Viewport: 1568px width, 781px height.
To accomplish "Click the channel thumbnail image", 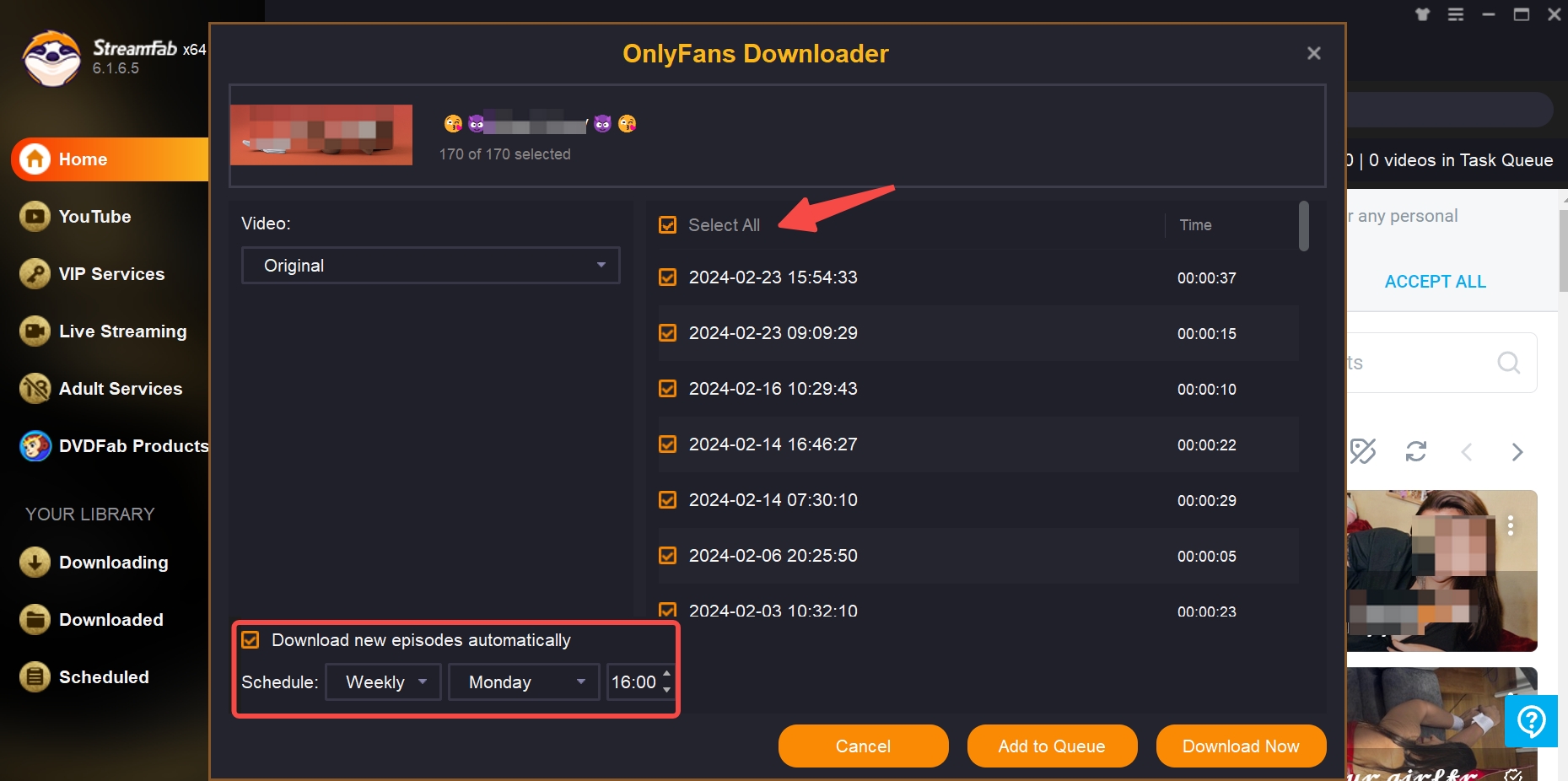I will [321, 135].
